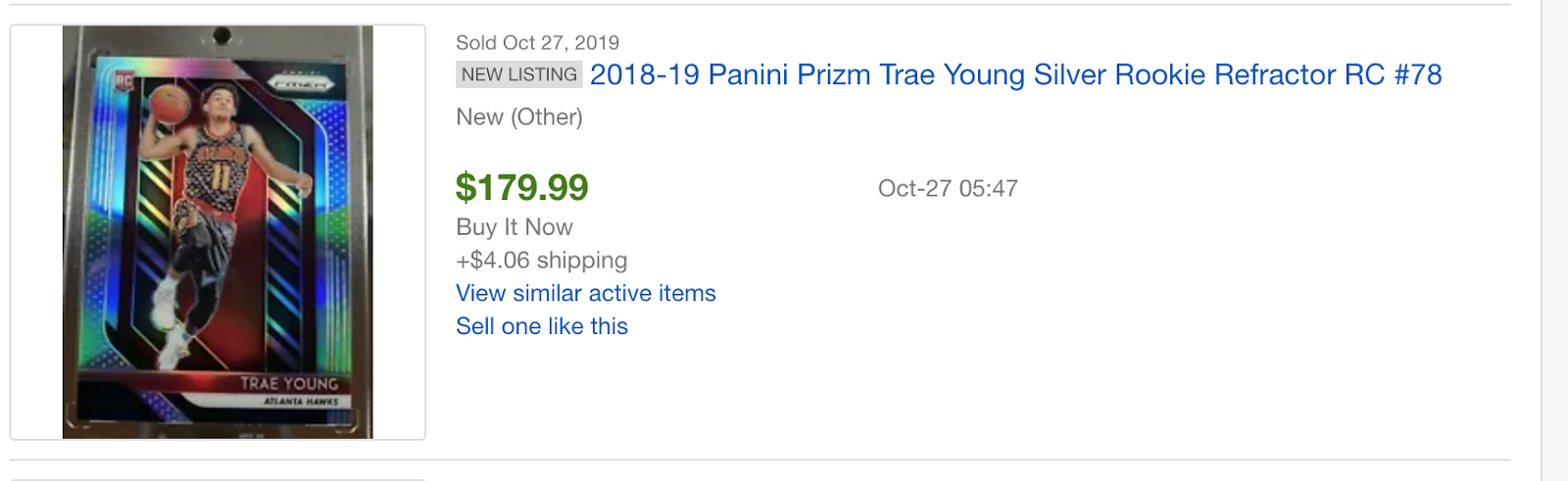This screenshot has width=1568, height=481.
Task: Click the $179.99 sold price
Action: click(x=521, y=187)
